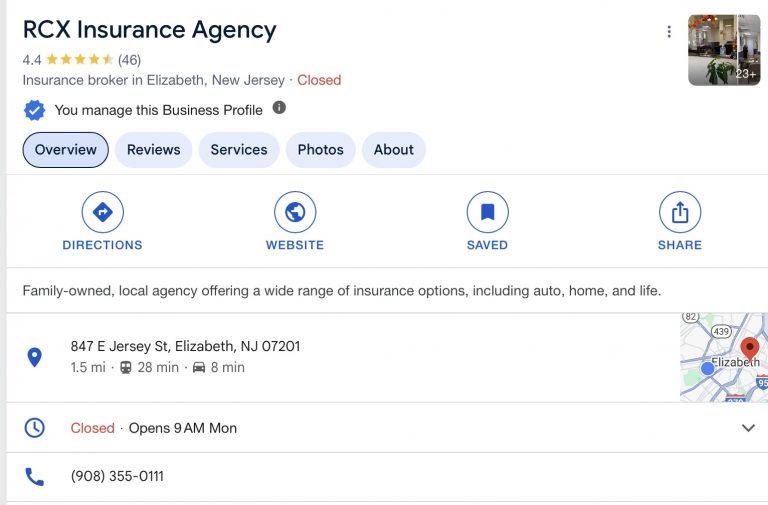Switch to the Reviews tab
This screenshot has height=505, width=768.
point(153,150)
